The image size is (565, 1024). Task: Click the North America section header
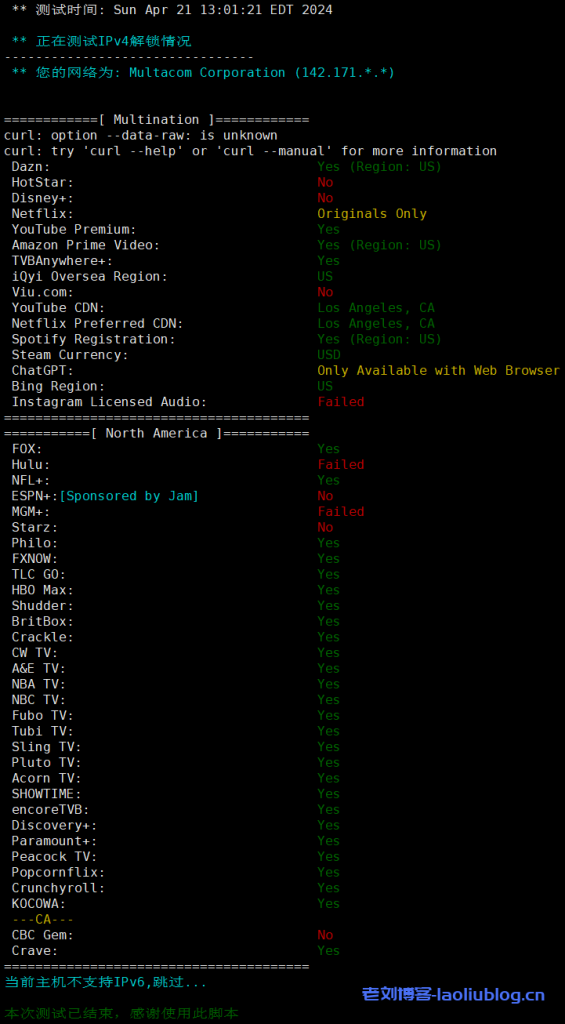click(156, 433)
